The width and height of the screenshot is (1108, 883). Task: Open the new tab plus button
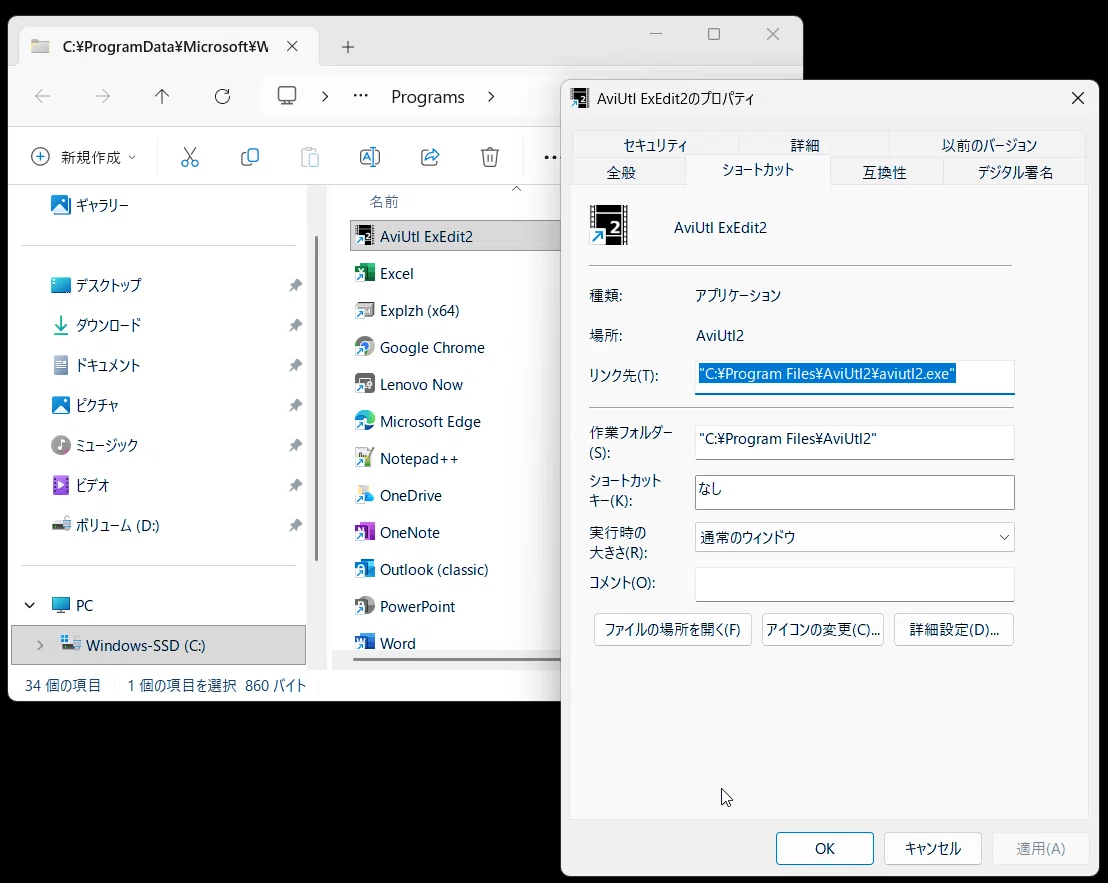(348, 47)
